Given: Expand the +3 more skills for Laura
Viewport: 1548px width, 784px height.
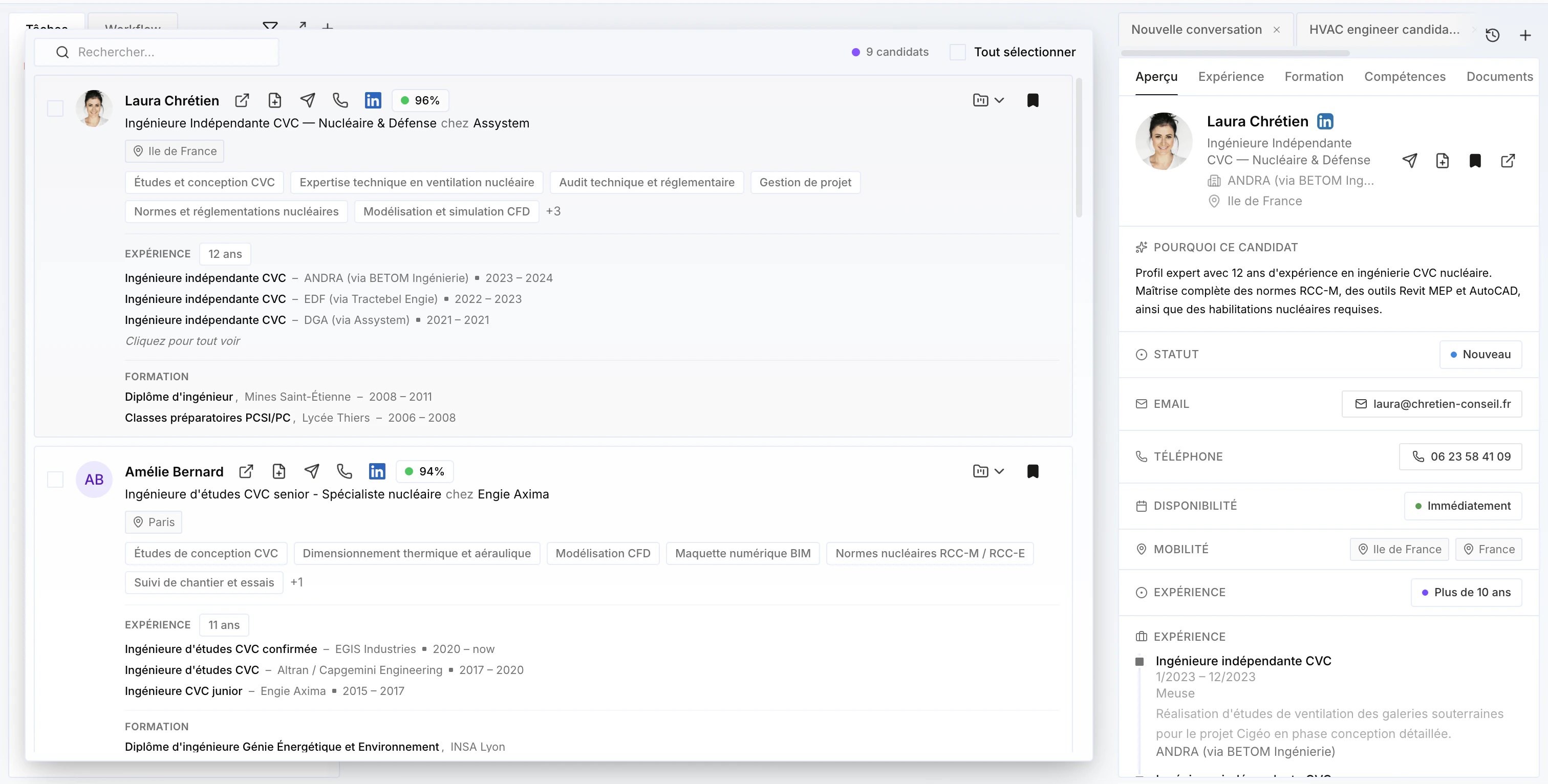Looking at the screenshot, I should click(553, 211).
